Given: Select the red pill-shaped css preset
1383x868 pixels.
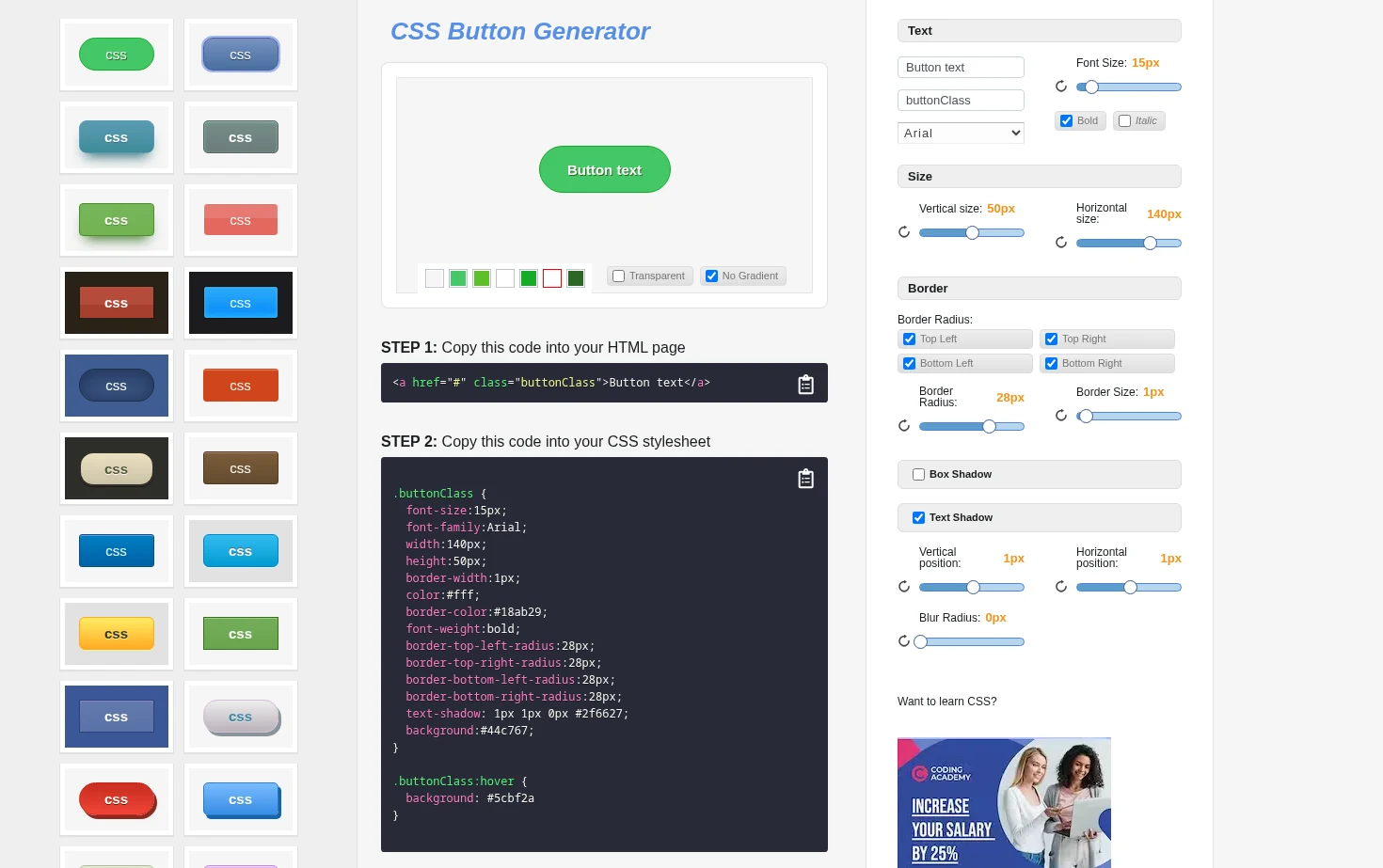Looking at the screenshot, I should coord(117,799).
